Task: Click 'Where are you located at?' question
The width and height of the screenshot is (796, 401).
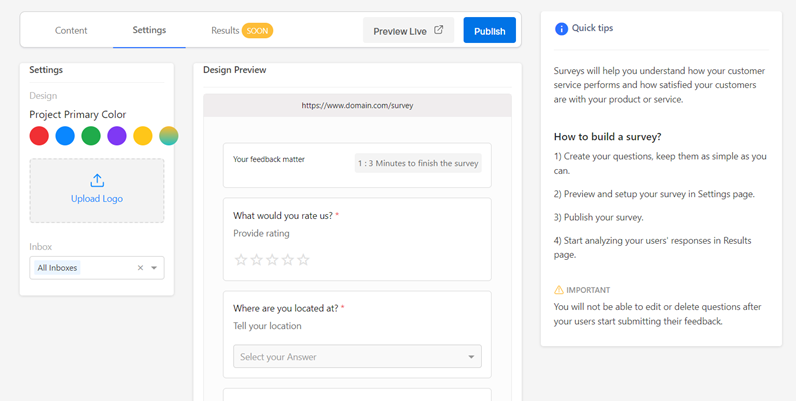Action: coord(285,308)
